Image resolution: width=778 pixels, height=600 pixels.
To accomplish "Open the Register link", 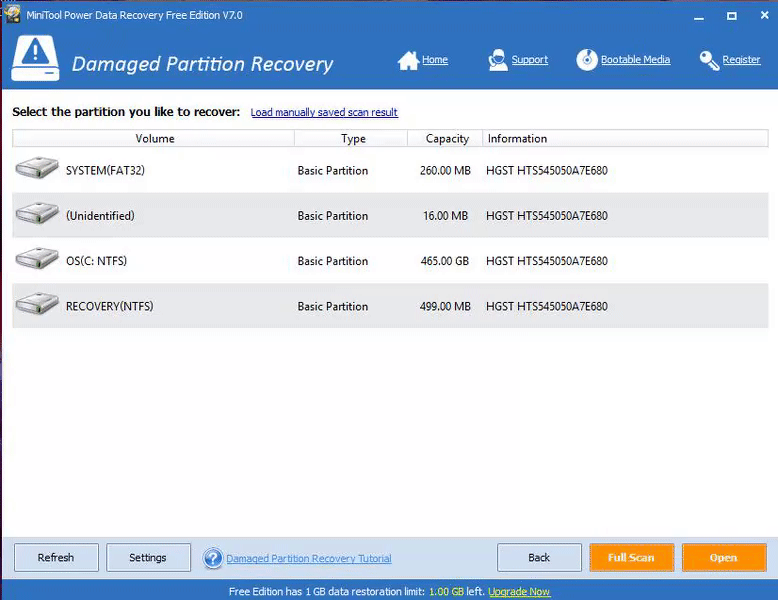I will coord(741,60).
